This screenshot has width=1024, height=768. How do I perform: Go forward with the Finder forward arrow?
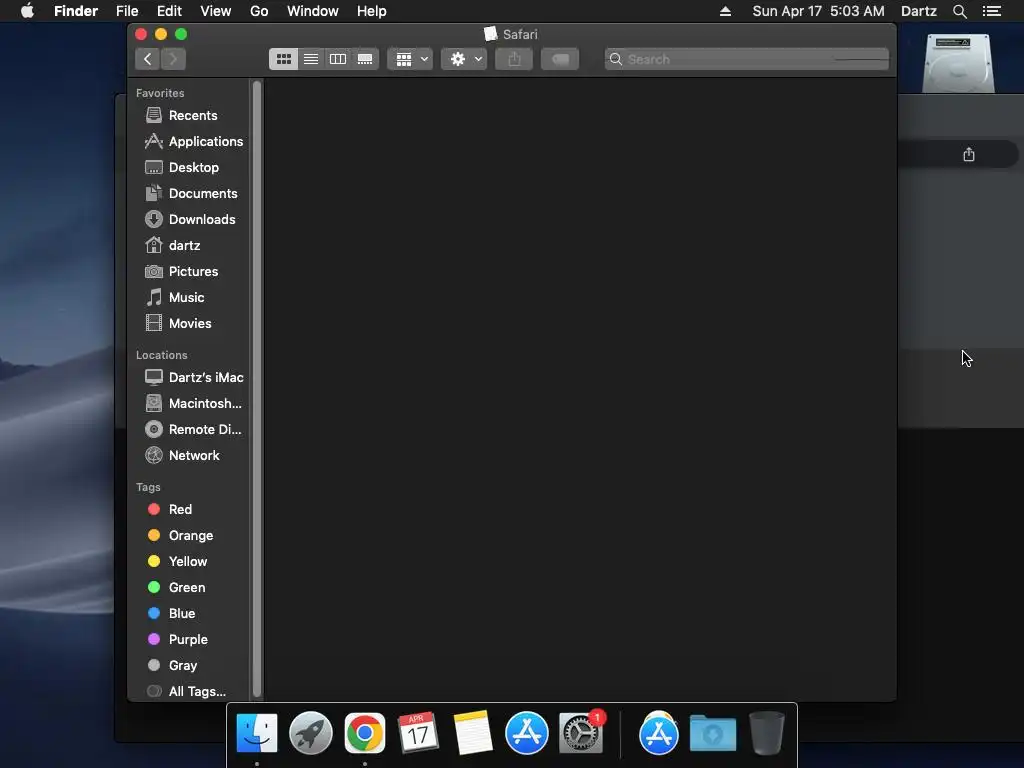173,59
